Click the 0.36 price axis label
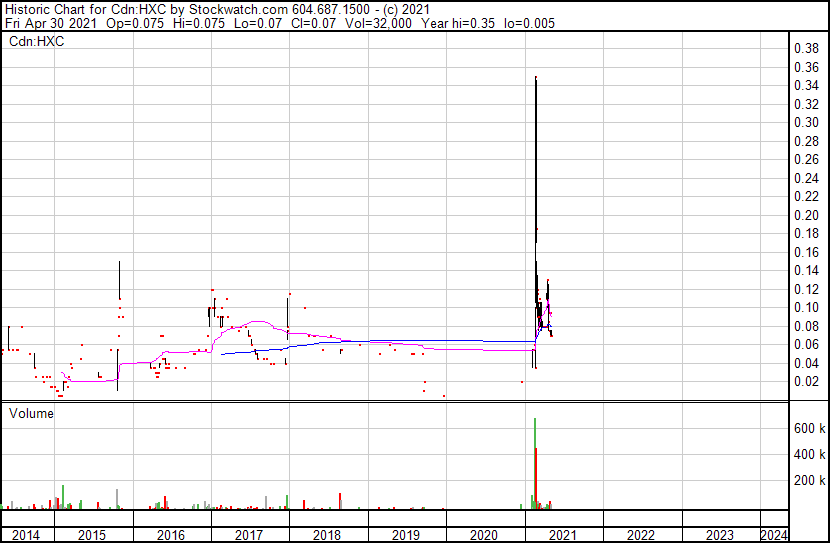The width and height of the screenshot is (830, 543). [x=806, y=67]
